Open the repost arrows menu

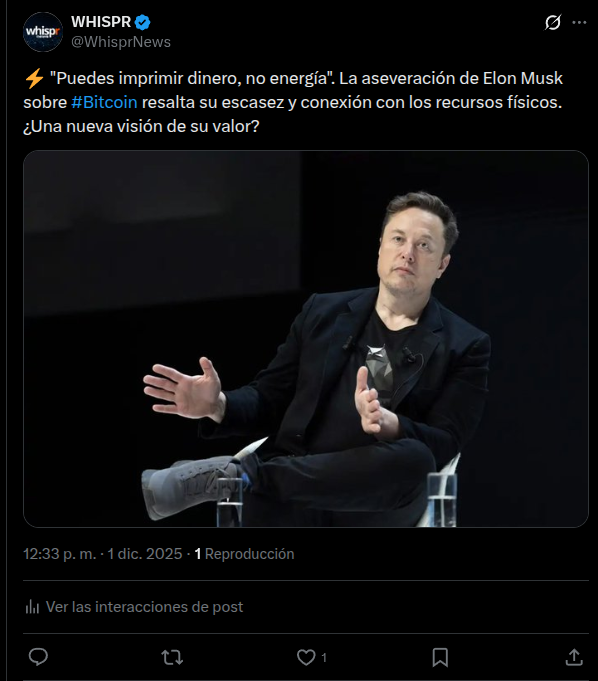[x=172, y=657]
